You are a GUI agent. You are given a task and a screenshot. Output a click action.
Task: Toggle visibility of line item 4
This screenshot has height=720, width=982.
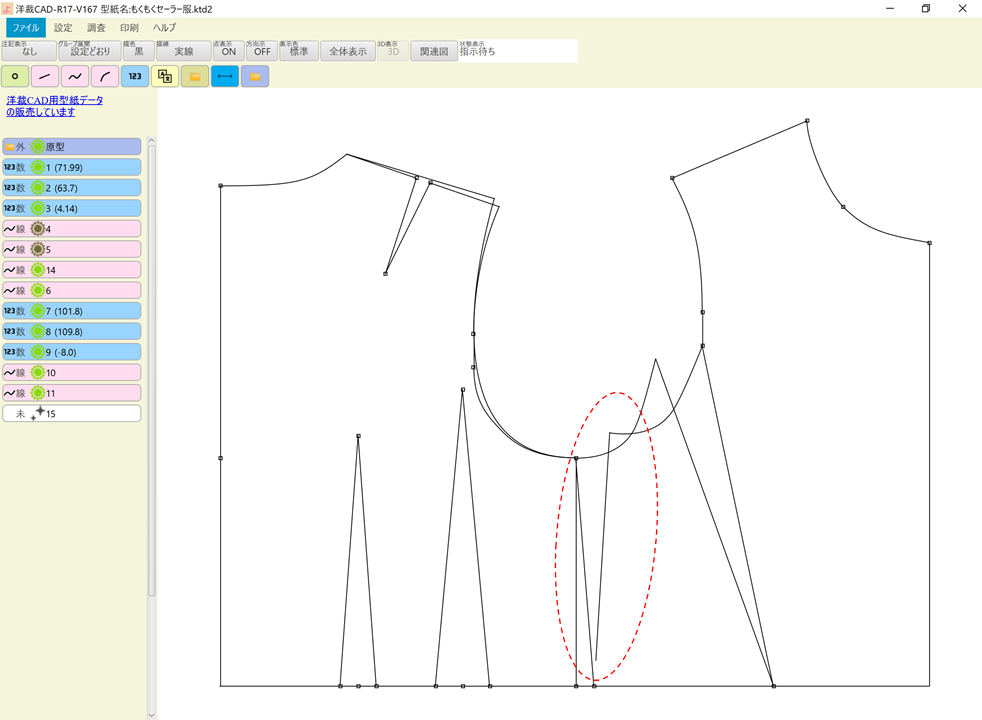pyautogui.click(x=39, y=228)
